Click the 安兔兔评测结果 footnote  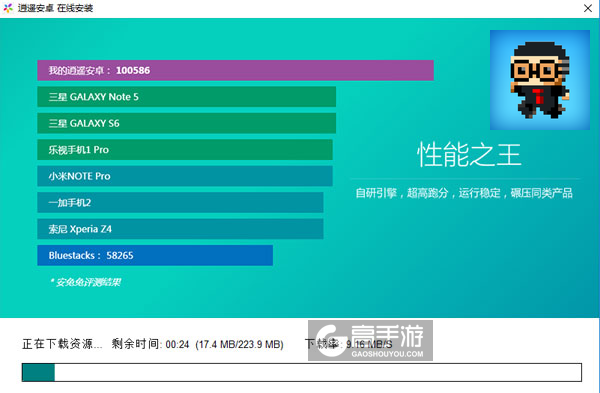[x=85, y=282]
